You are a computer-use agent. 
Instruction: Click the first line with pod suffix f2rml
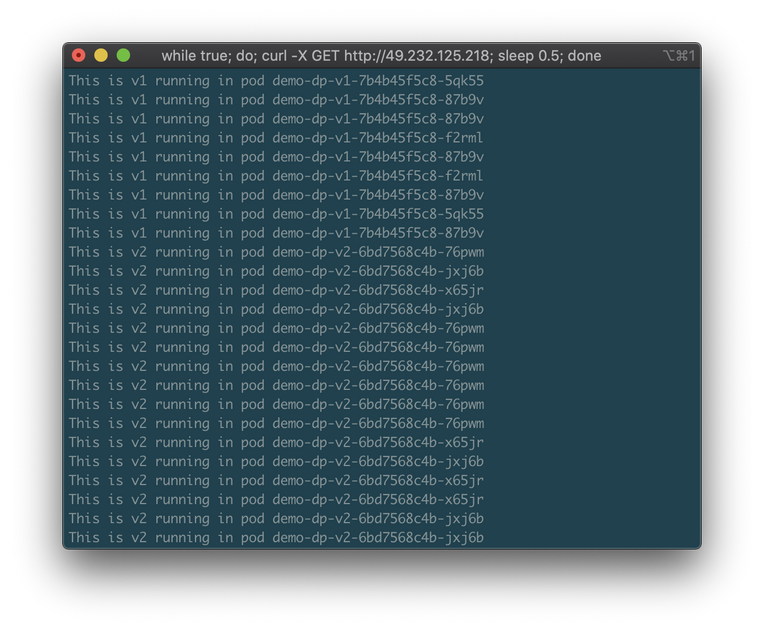click(275, 137)
